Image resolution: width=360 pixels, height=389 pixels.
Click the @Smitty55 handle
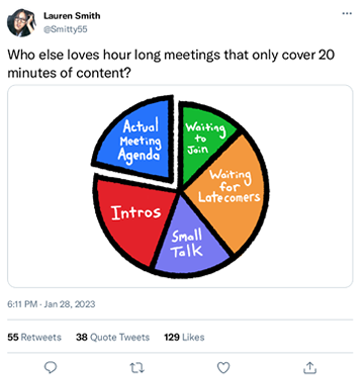point(65,29)
